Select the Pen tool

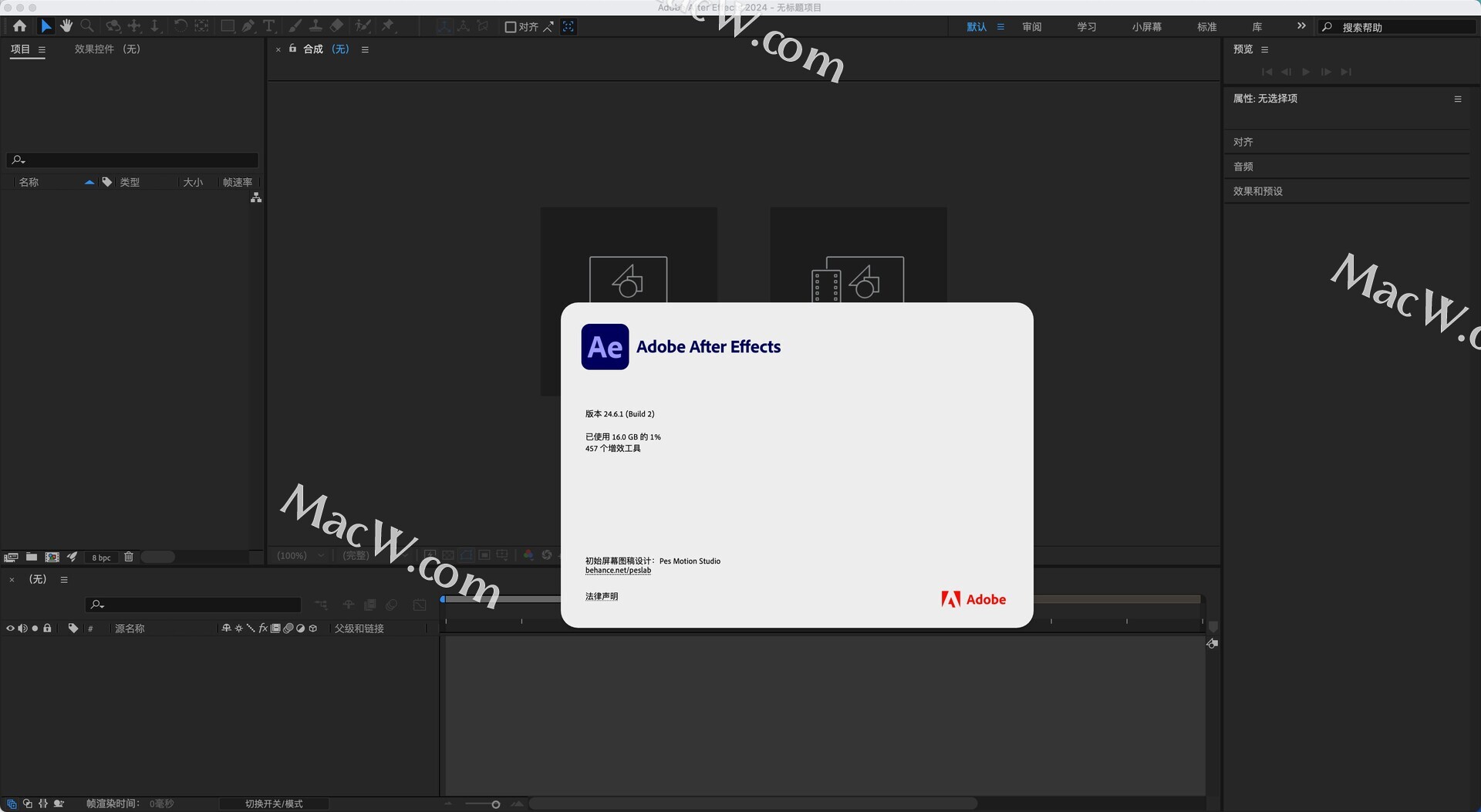(x=248, y=26)
